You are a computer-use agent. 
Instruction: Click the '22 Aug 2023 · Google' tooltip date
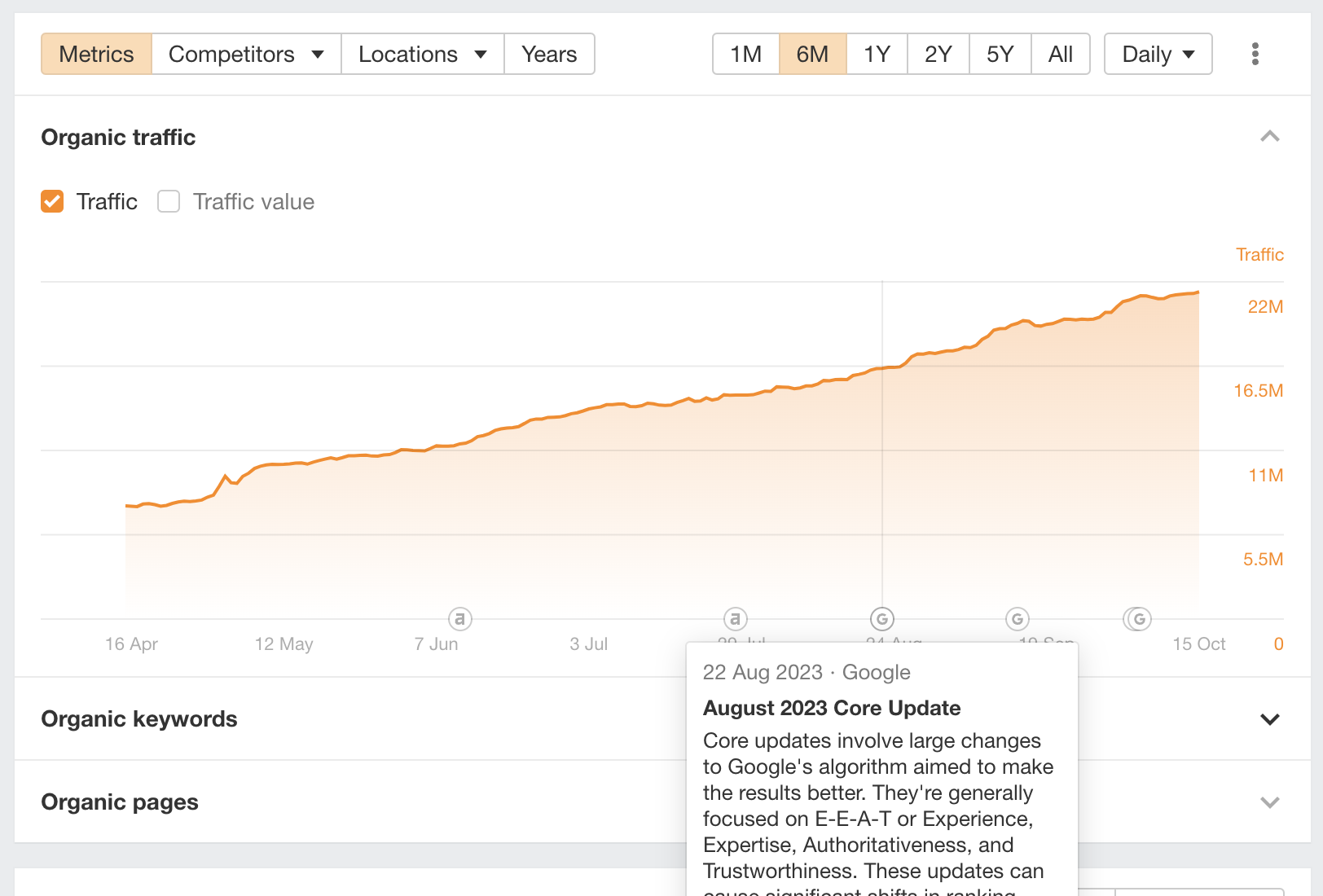click(x=807, y=672)
